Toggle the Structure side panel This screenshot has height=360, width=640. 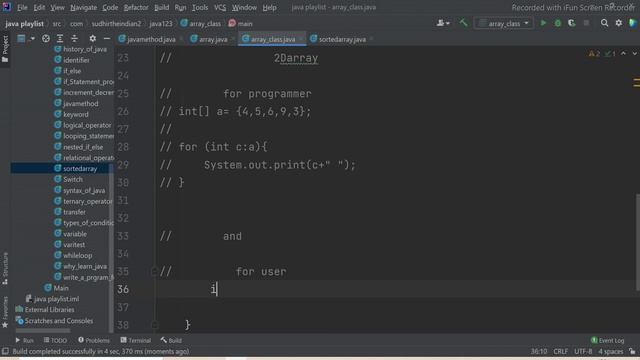coord(5,268)
